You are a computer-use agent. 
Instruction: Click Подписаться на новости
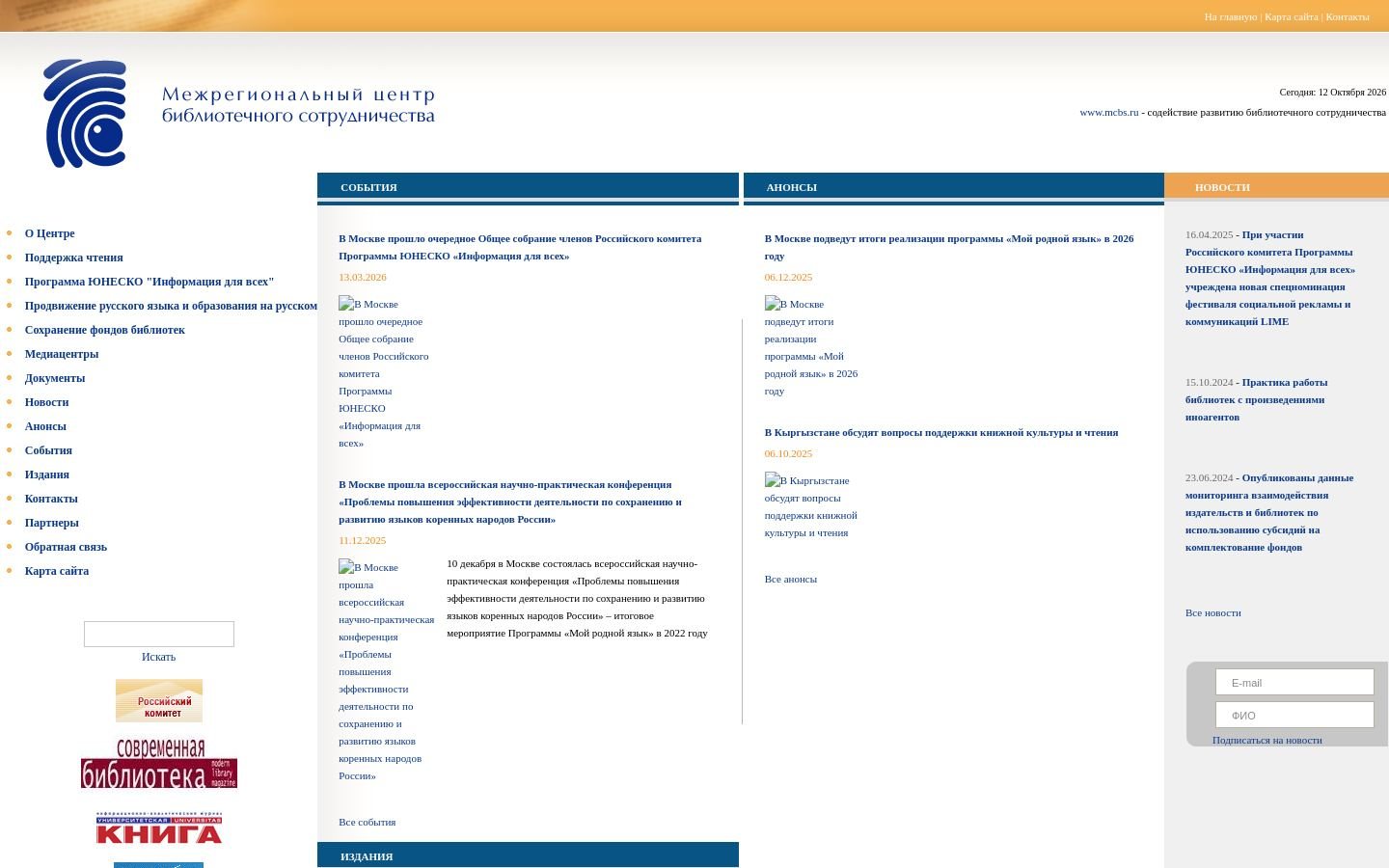coord(1267,740)
